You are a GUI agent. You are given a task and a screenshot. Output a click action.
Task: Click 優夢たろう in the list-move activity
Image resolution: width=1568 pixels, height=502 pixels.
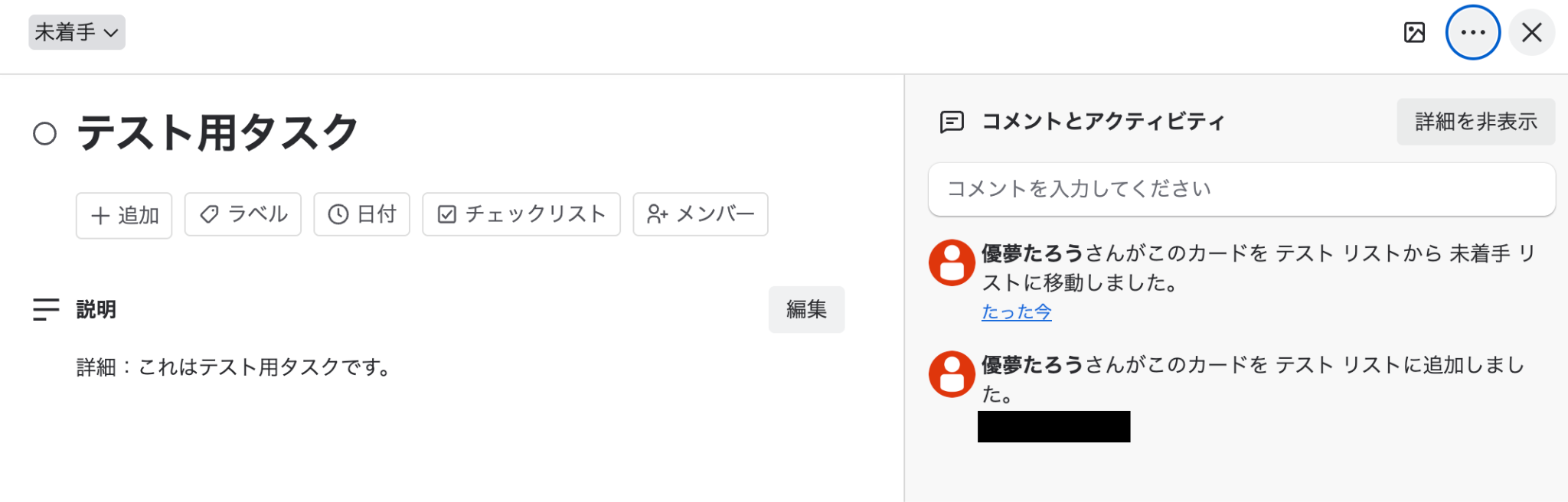[x=1032, y=253]
